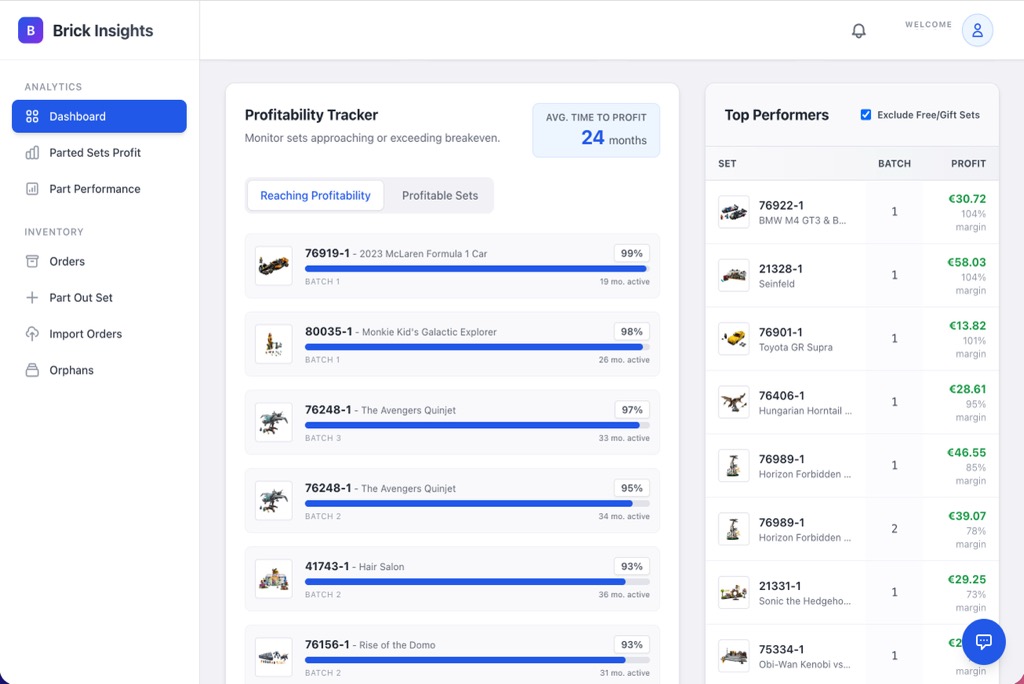Open the user account menu

click(976, 30)
